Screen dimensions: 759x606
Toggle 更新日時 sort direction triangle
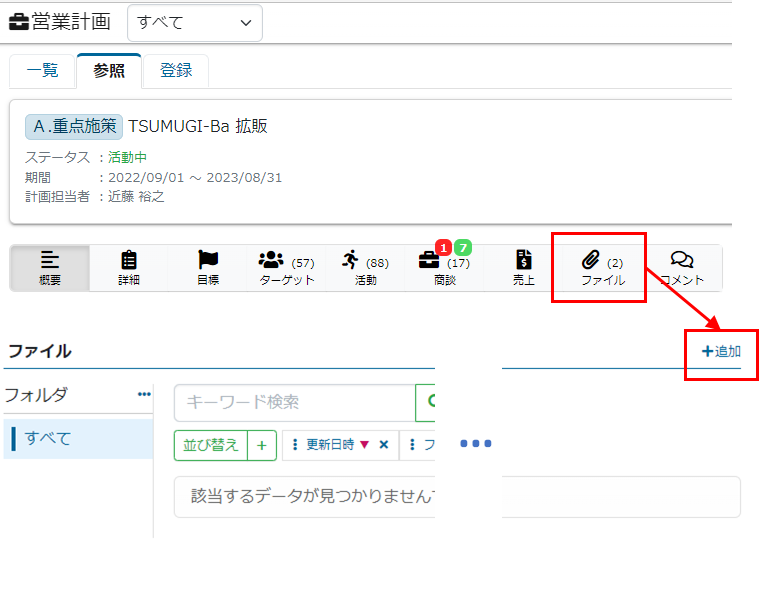tap(364, 444)
